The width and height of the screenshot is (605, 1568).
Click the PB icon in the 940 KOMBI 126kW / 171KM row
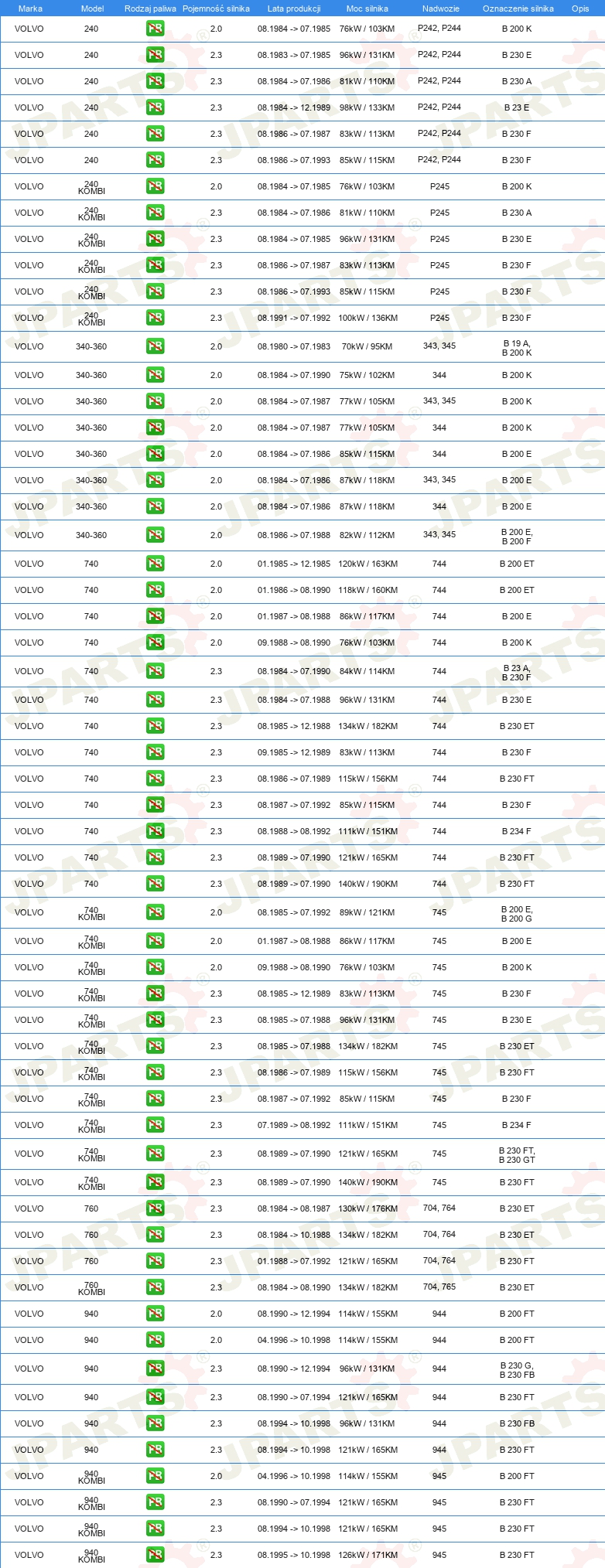tap(155, 1555)
